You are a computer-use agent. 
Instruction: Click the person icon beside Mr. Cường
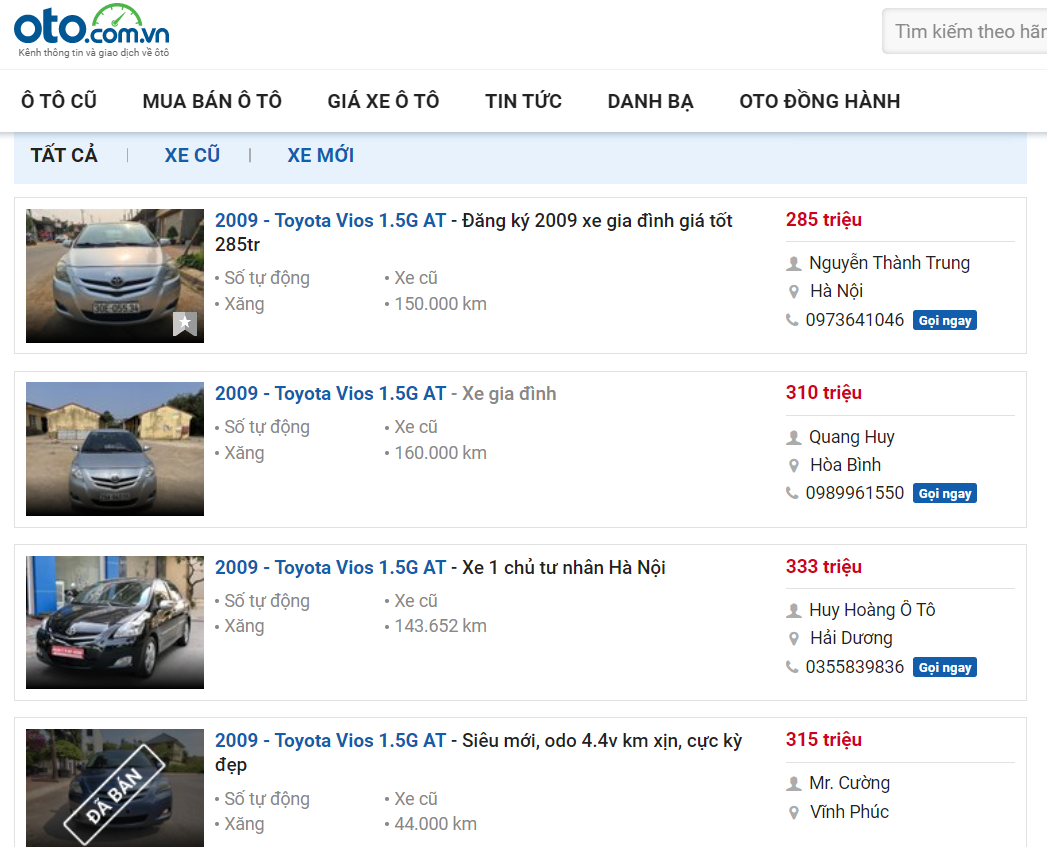point(793,784)
